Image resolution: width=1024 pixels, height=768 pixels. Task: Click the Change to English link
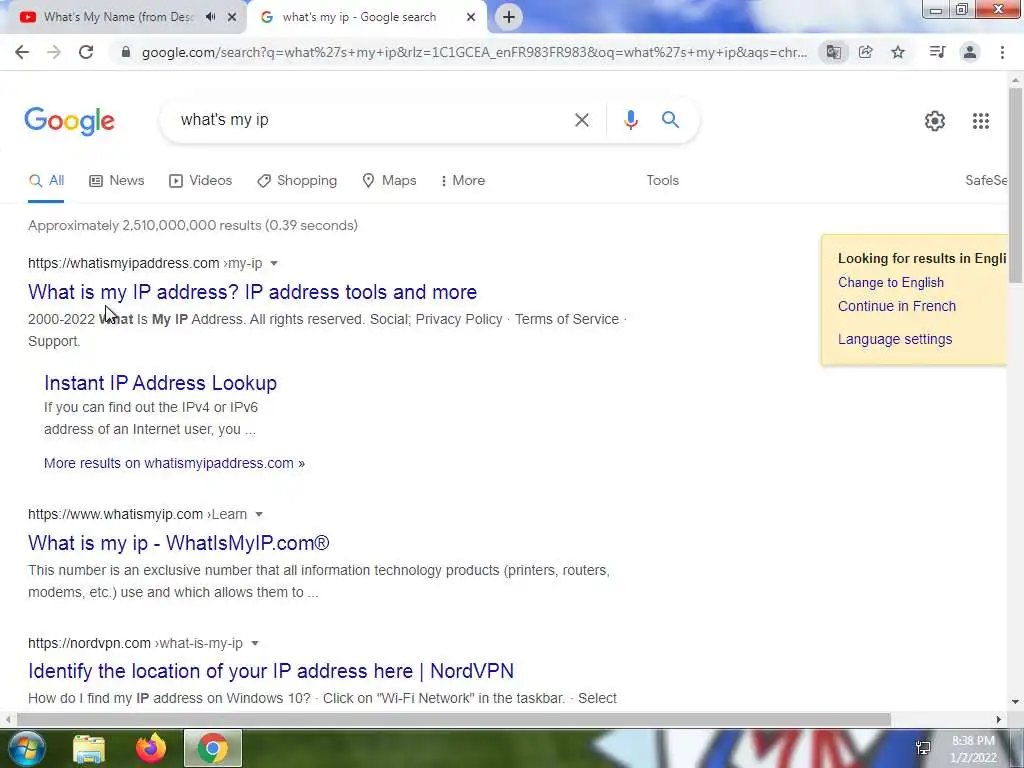(891, 282)
